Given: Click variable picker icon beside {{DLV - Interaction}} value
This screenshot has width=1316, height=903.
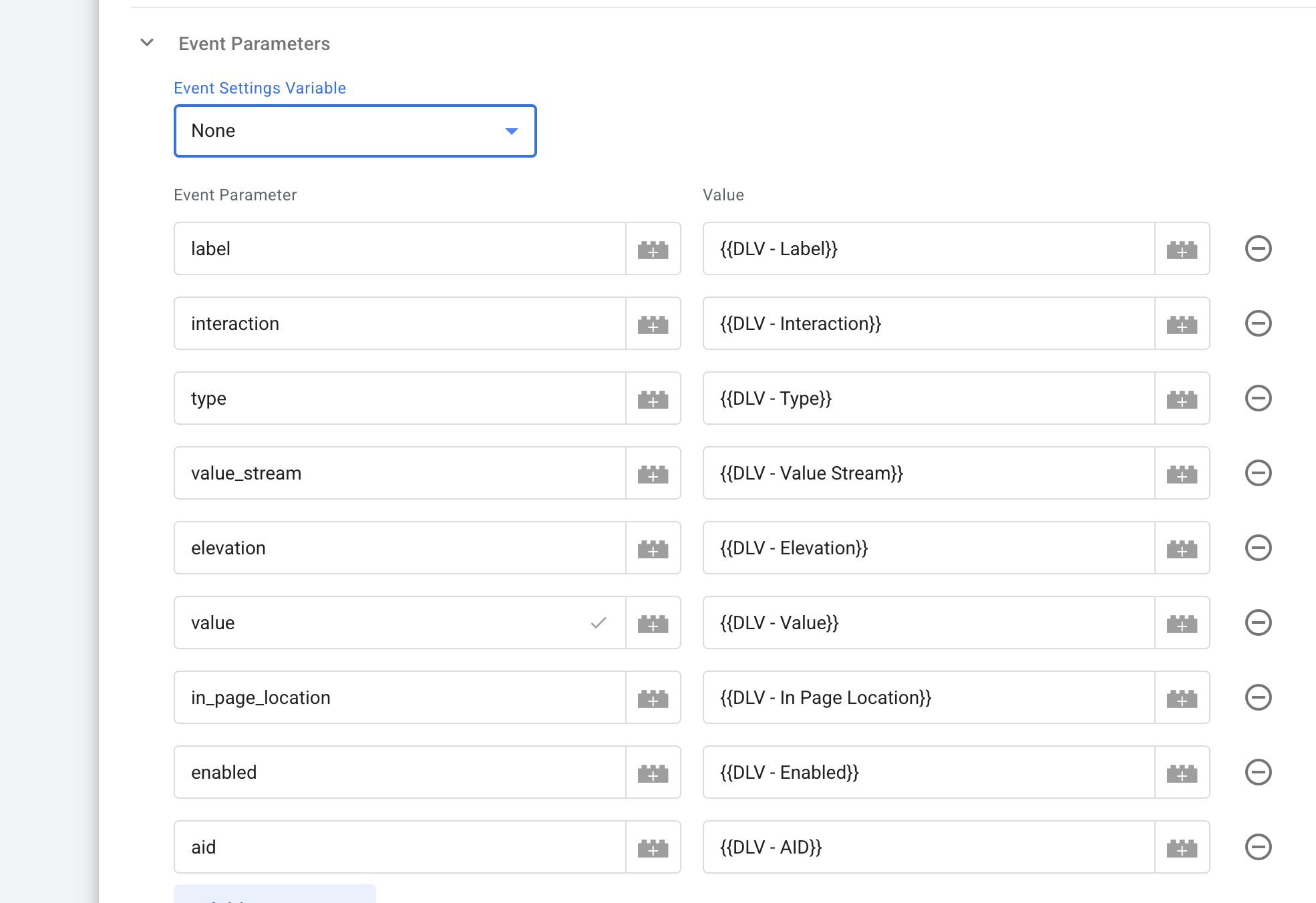Looking at the screenshot, I should (x=1182, y=324).
